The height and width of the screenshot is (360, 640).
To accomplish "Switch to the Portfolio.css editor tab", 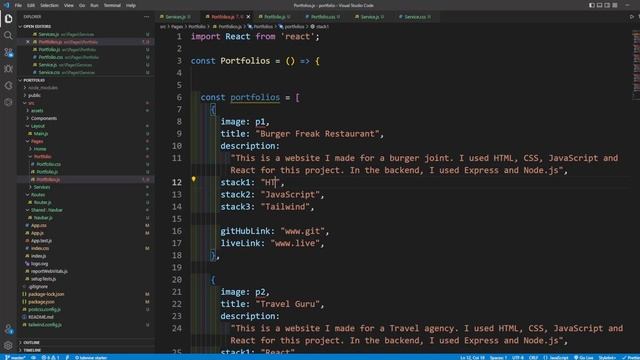I will [322, 17].
